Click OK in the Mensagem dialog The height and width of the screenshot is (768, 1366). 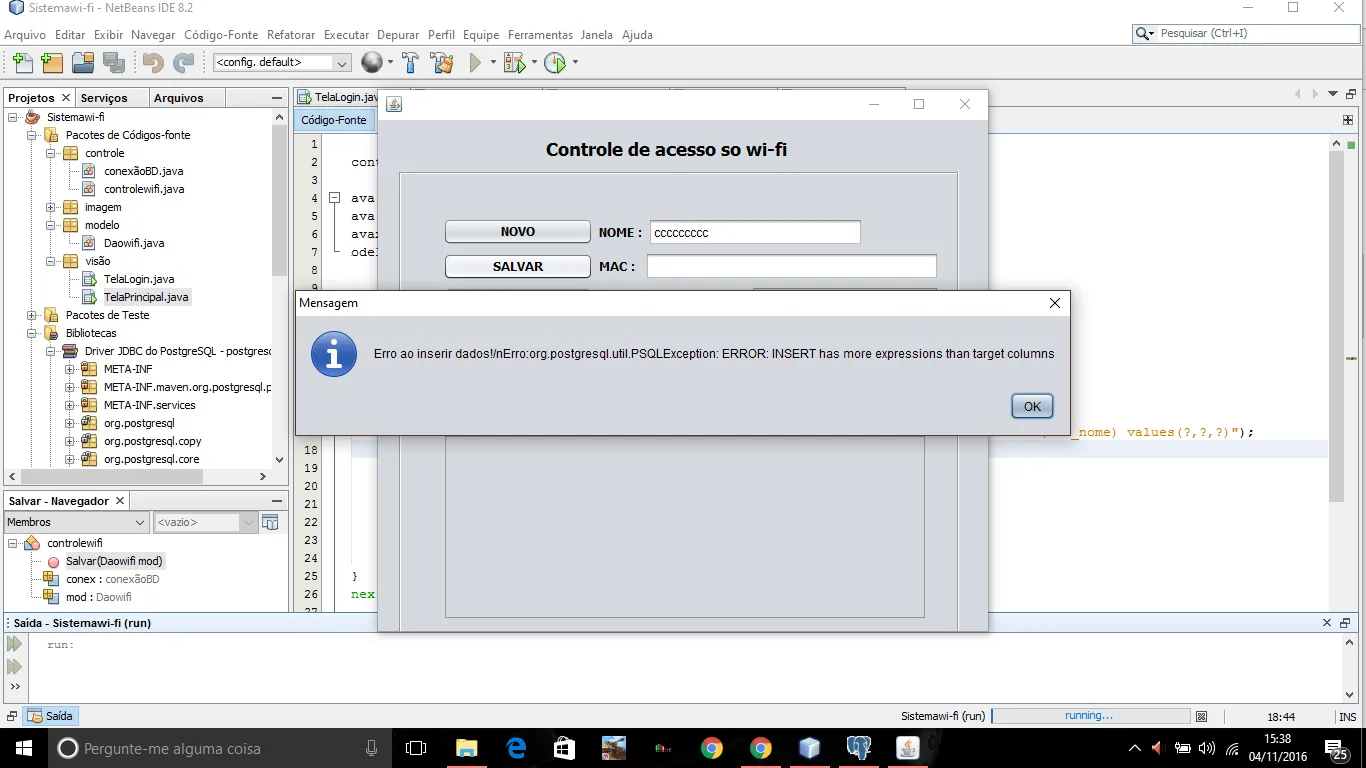pos(1032,406)
